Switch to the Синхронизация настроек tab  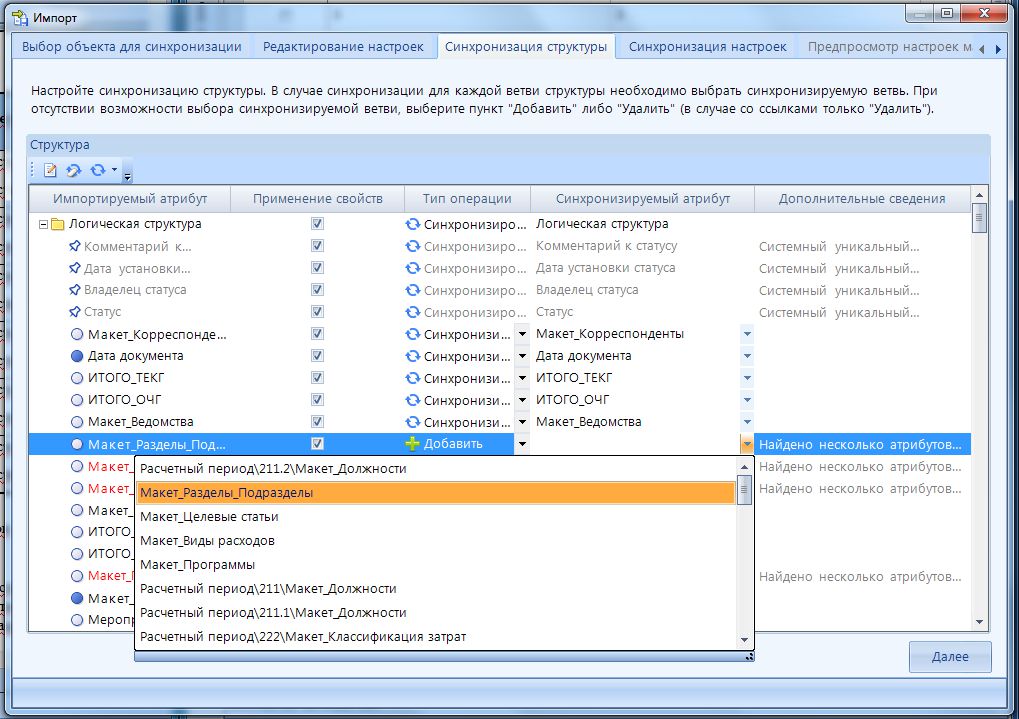pos(707,46)
